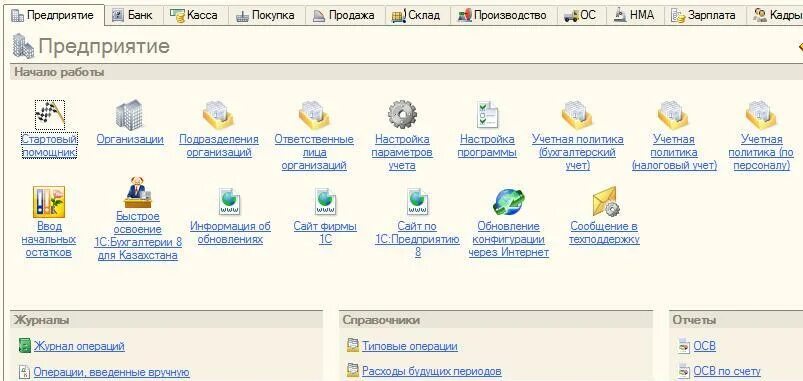Switch to the Банк tab
The image size is (803, 381).
pos(134,15)
